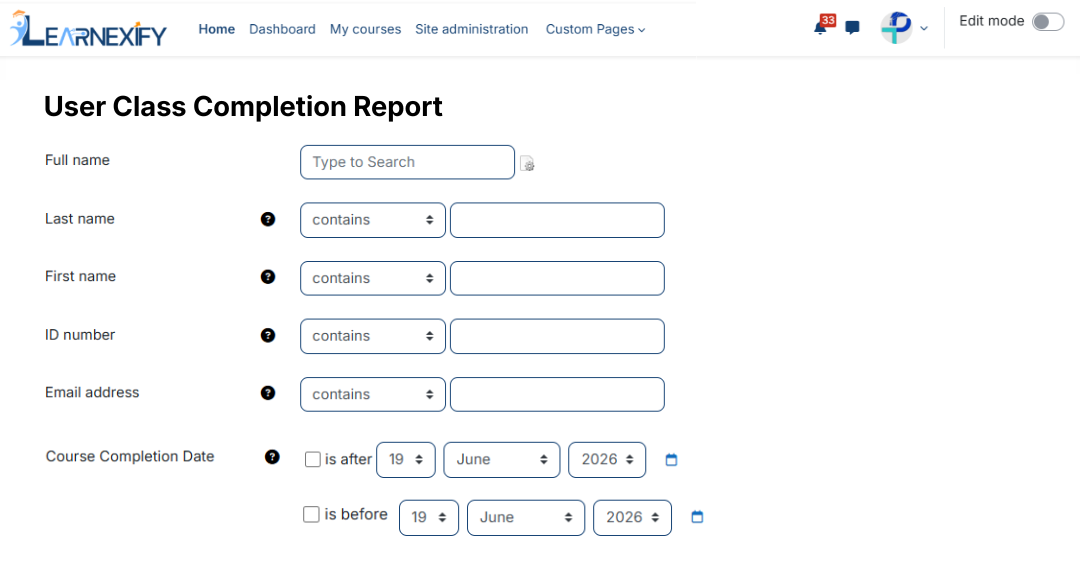1080x566 pixels.
Task: Click the ID number text field
Action: [557, 336]
